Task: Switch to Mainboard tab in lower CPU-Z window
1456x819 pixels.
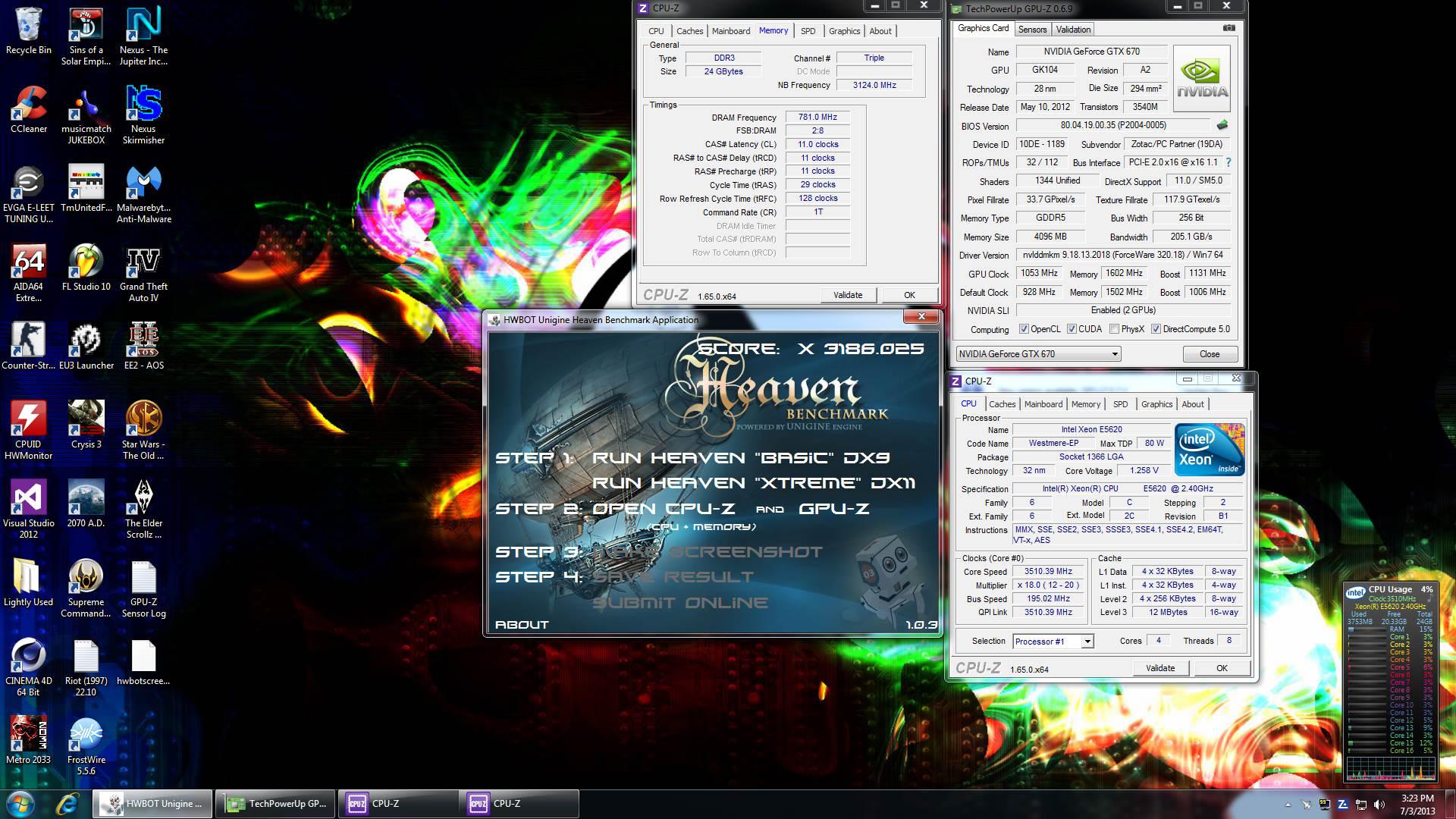Action: coord(1043,404)
